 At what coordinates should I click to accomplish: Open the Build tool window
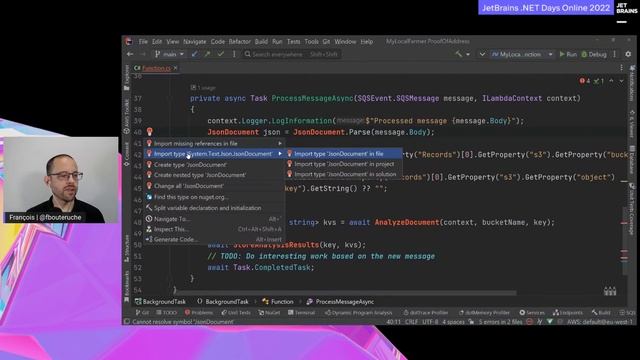tap(601, 313)
